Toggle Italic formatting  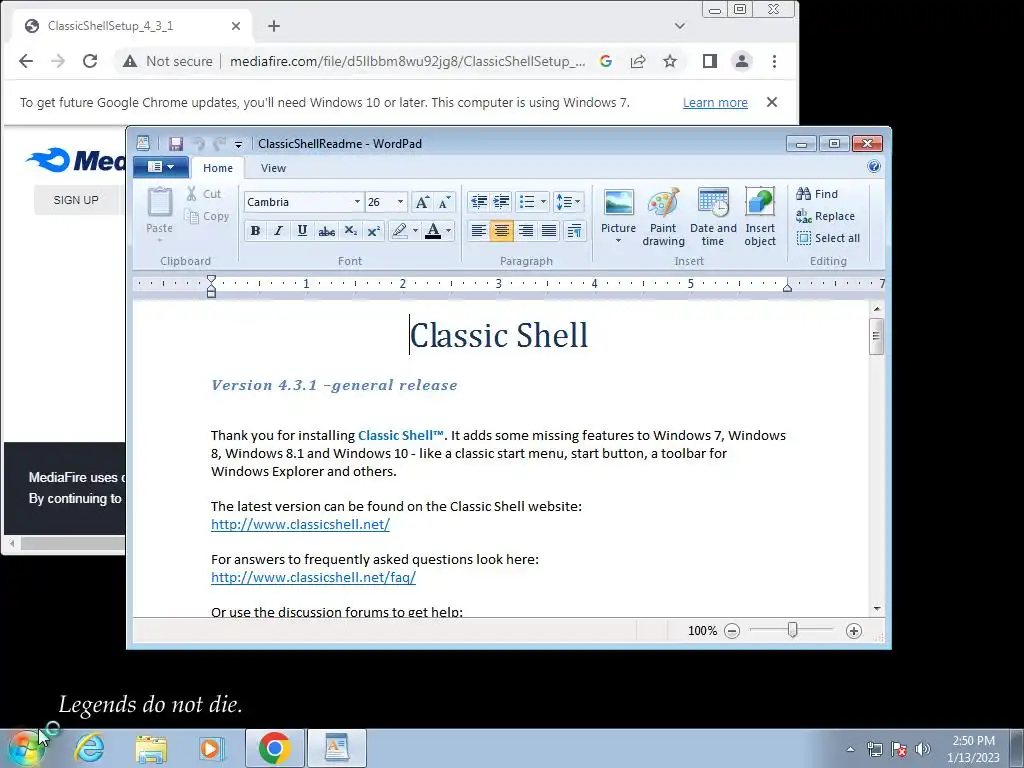[x=279, y=231]
